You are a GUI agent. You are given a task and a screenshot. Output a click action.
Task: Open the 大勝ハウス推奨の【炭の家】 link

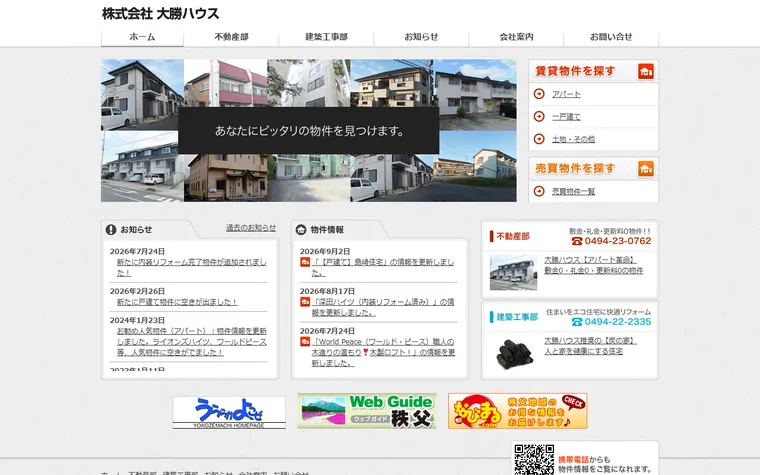tap(590, 346)
